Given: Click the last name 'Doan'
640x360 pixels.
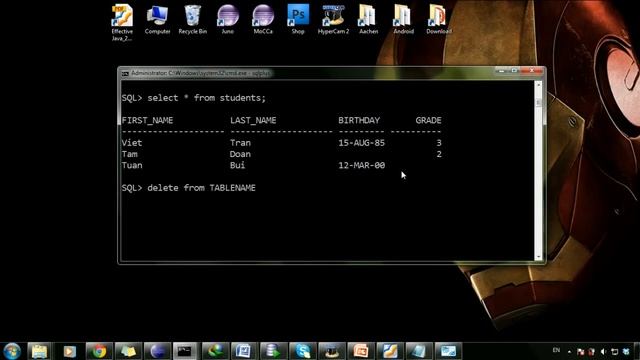Looking at the screenshot, I should [240, 154].
